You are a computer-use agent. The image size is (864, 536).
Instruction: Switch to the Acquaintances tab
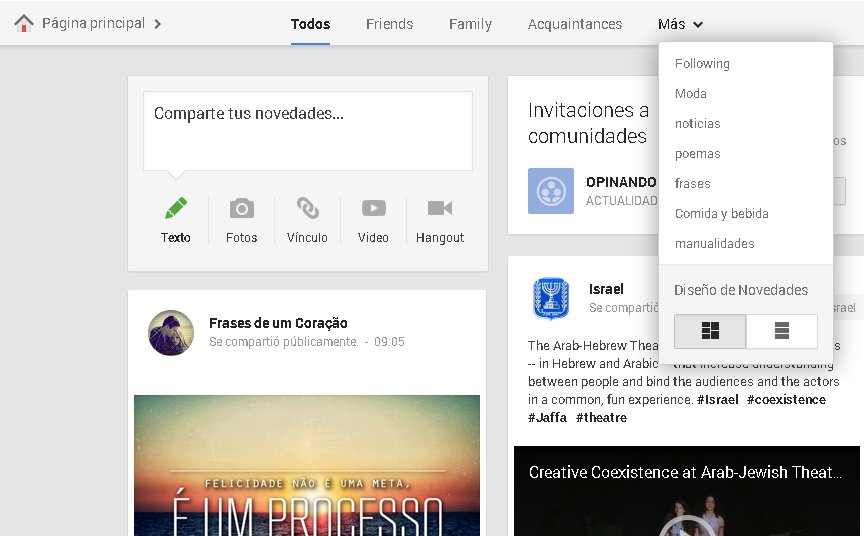[x=575, y=24]
